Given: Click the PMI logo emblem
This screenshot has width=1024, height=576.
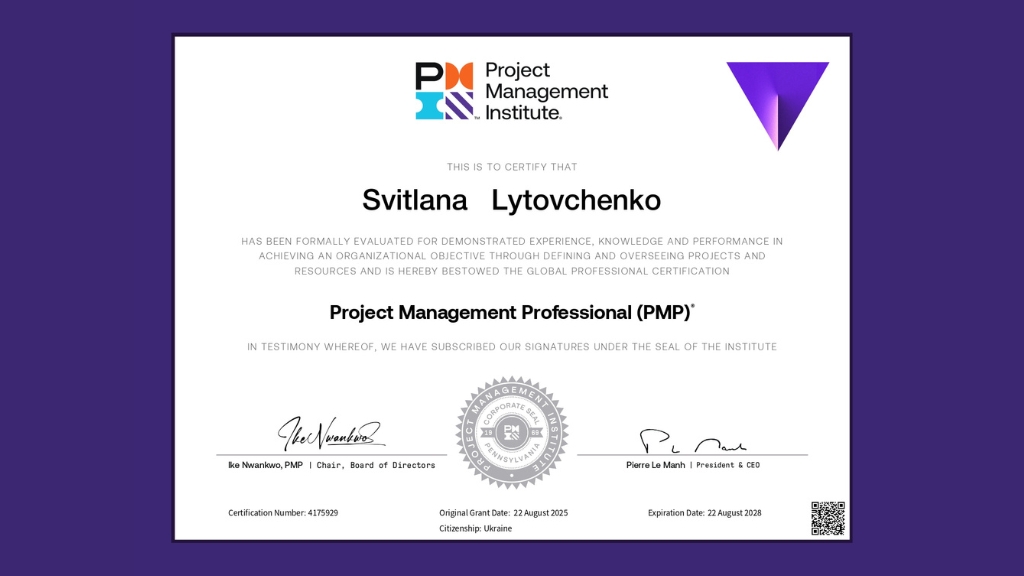Looking at the screenshot, I should point(444,91).
